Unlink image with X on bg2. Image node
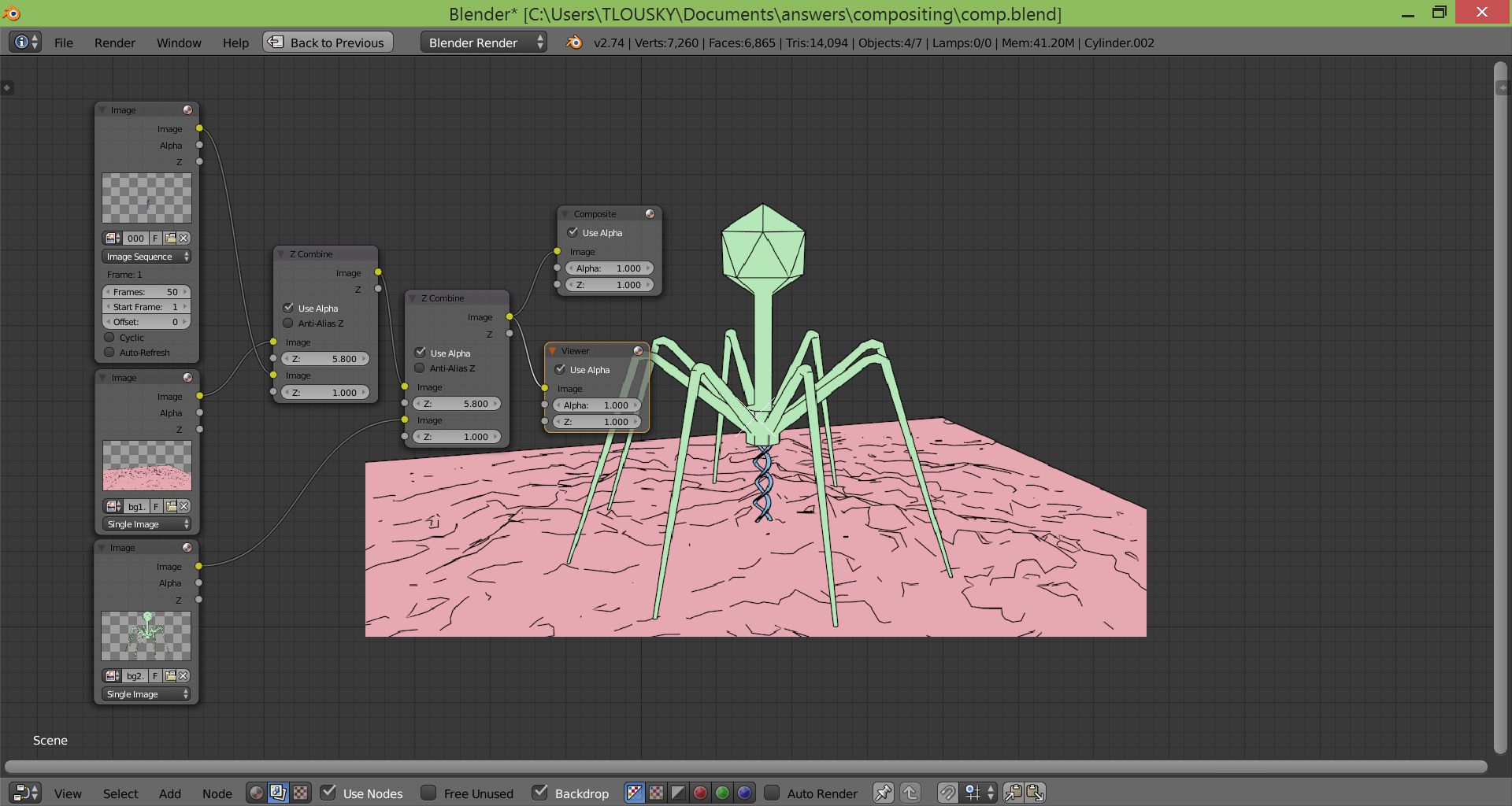 tap(183, 675)
